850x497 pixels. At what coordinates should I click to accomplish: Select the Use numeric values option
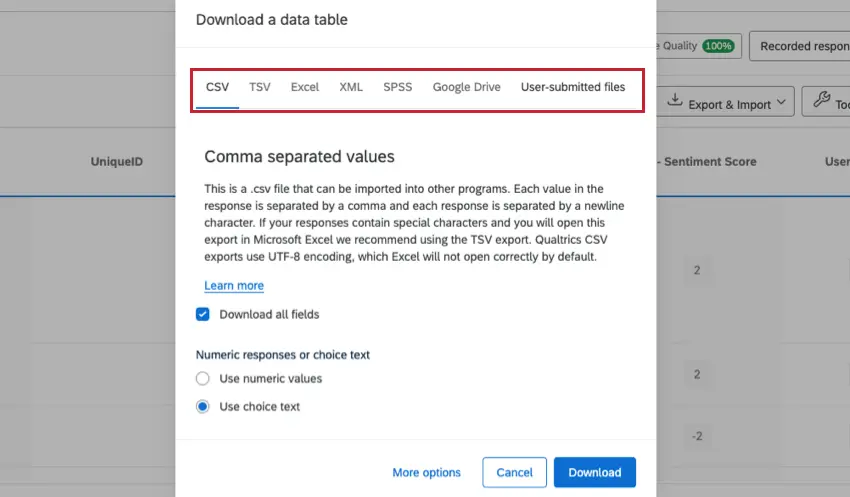point(203,379)
